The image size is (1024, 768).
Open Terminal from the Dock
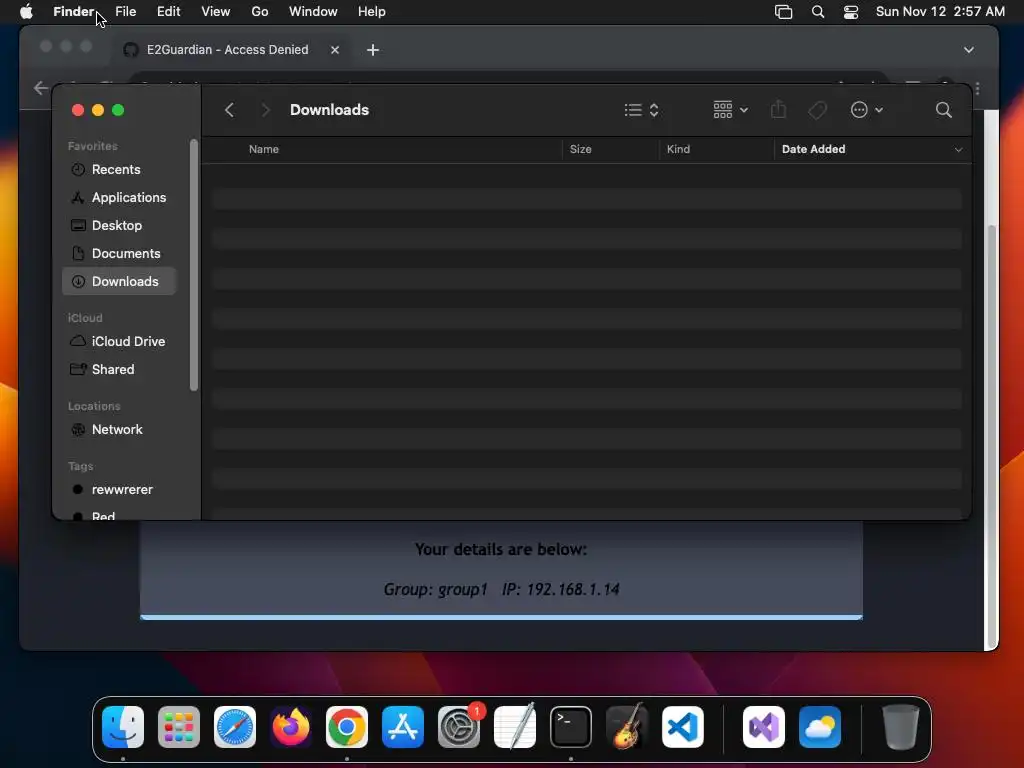pyautogui.click(x=571, y=727)
